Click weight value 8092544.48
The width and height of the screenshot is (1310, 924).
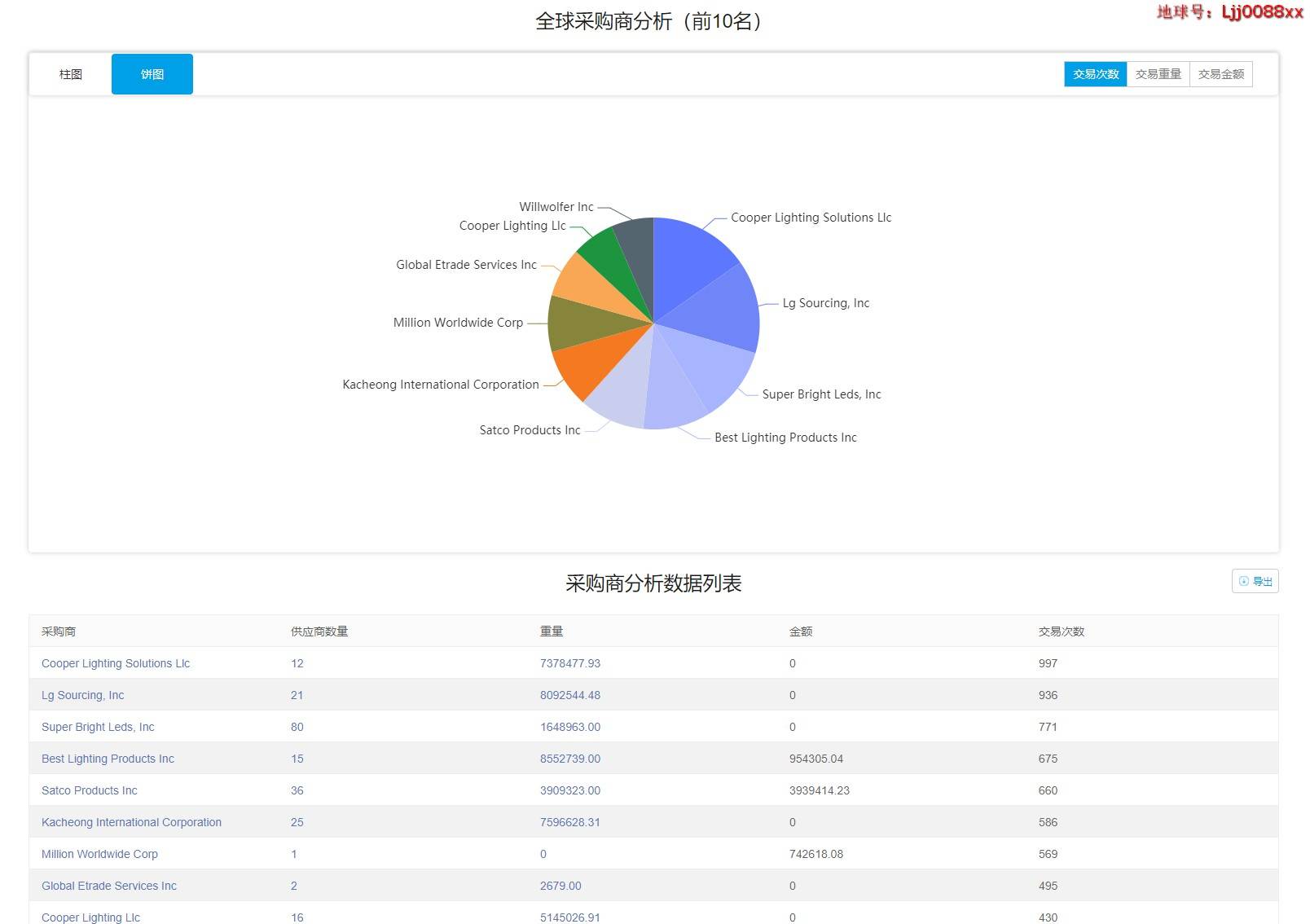(x=570, y=695)
